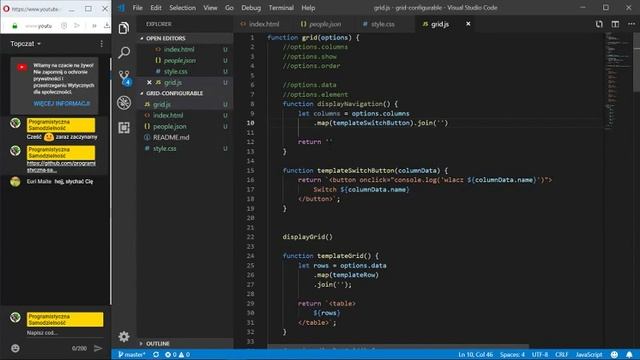
Task: Click the feedback smiley in status bar
Action: (614, 355)
